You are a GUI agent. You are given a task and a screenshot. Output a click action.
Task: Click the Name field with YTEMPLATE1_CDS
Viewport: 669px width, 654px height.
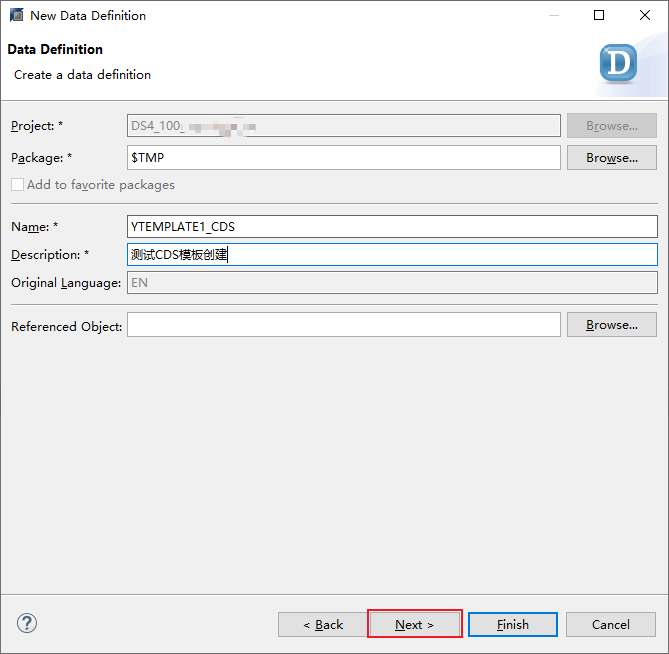[391, 227]
